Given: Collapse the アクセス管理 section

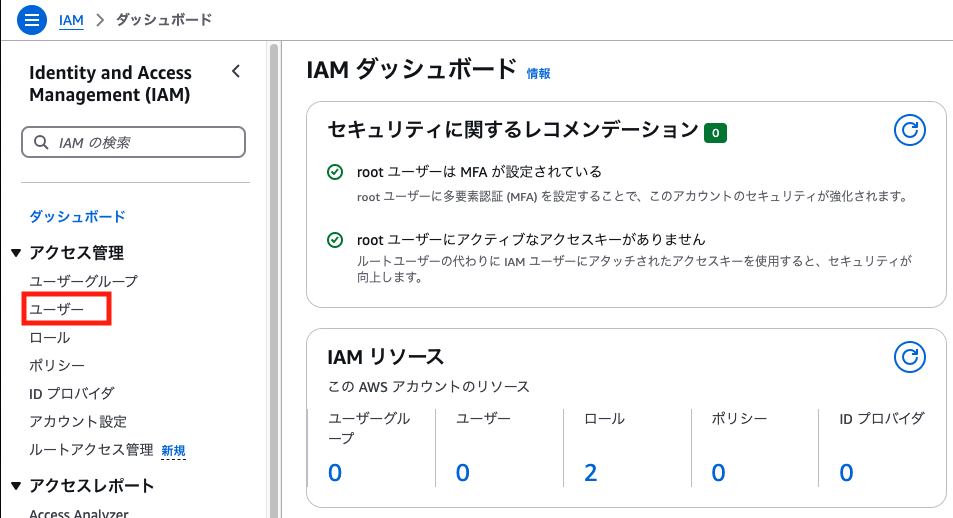Looking at the screenshot, I should point(16,253).
